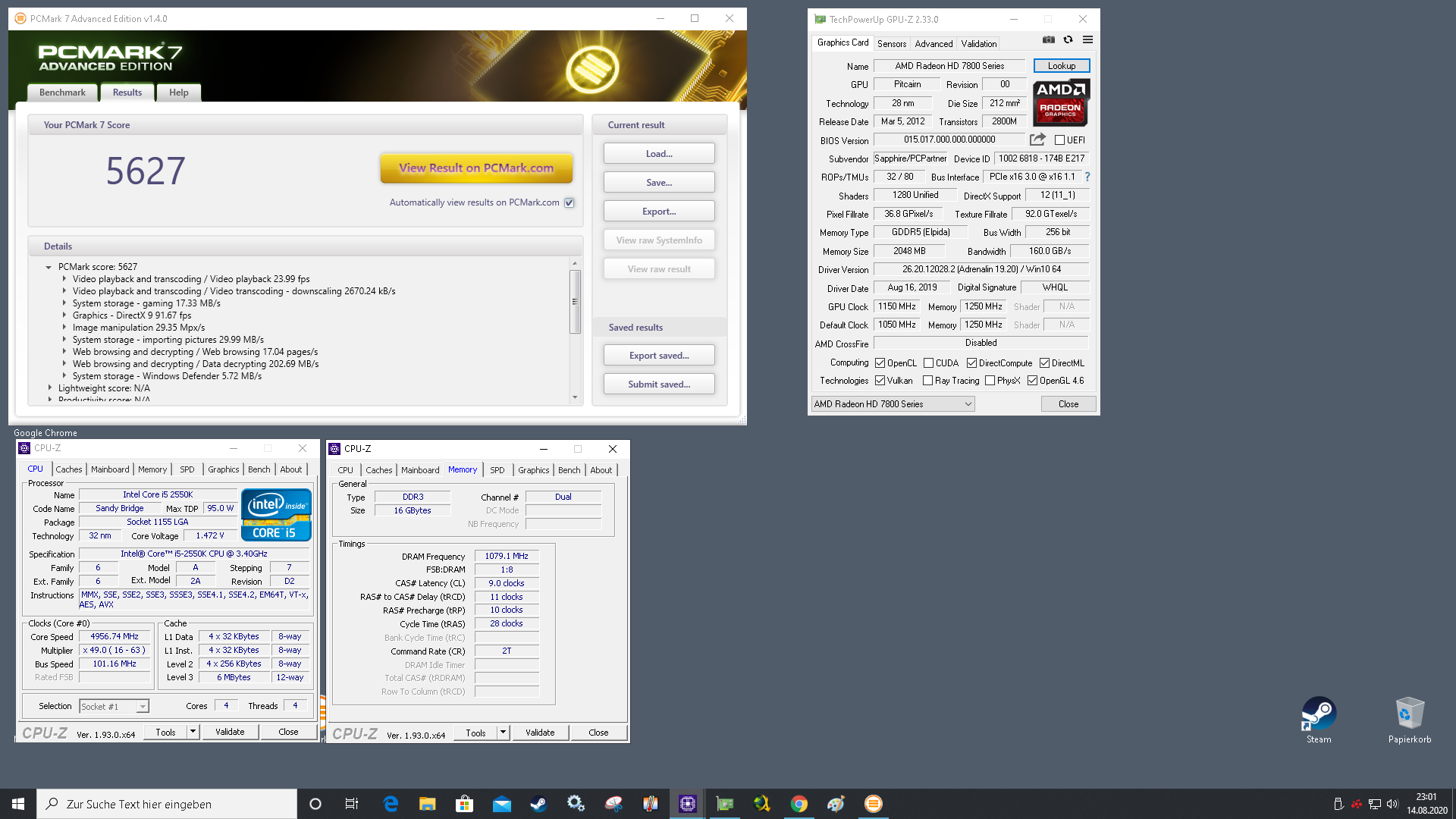Click the volume speaker tray icon

click(1392, 804)
